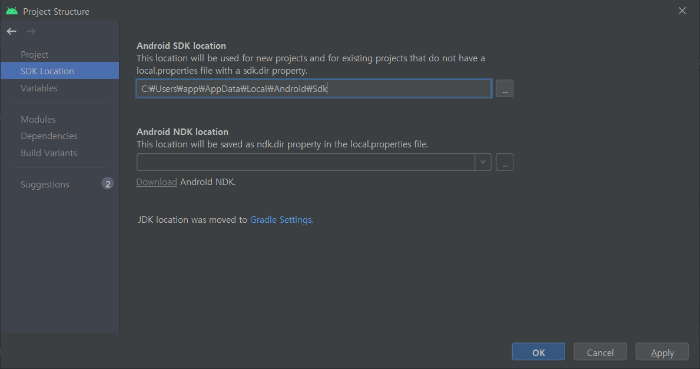Image resolution: width=700 pixels, height=369 pixels.
Task: Click the Android SDK location heading
Action: (181, 46)
